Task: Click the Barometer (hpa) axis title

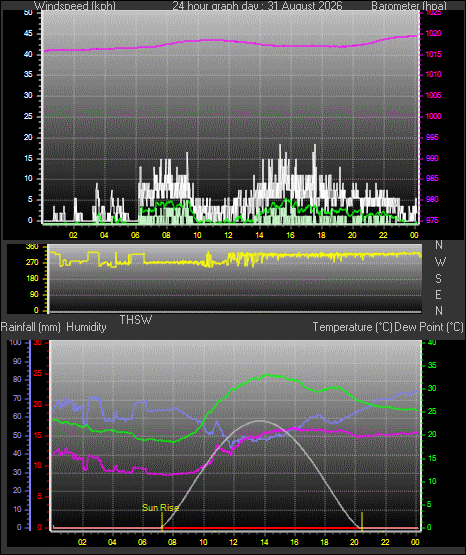Action: point(409,6)
